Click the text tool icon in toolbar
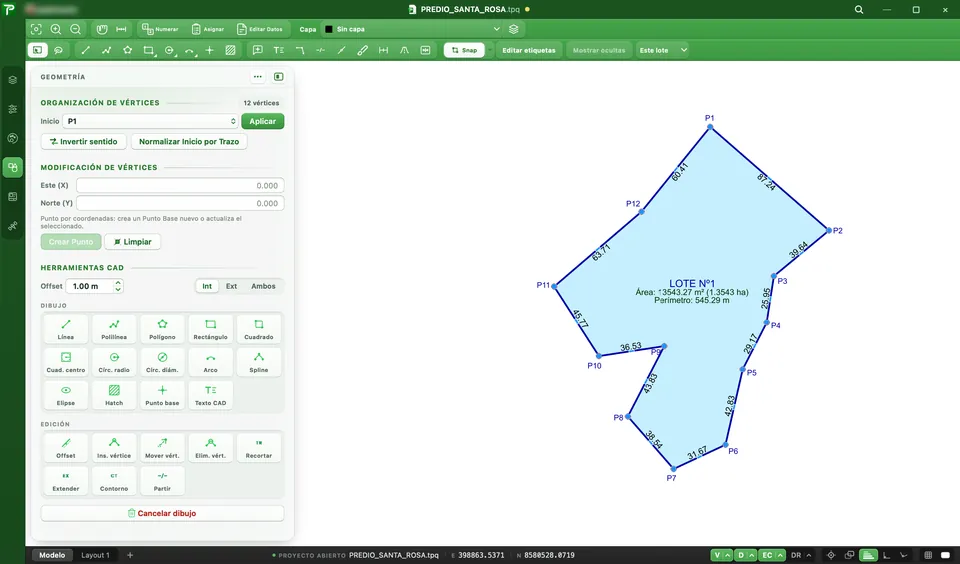Image resolution: width=960 pixels, height=564 pixels. pos(279,50)
